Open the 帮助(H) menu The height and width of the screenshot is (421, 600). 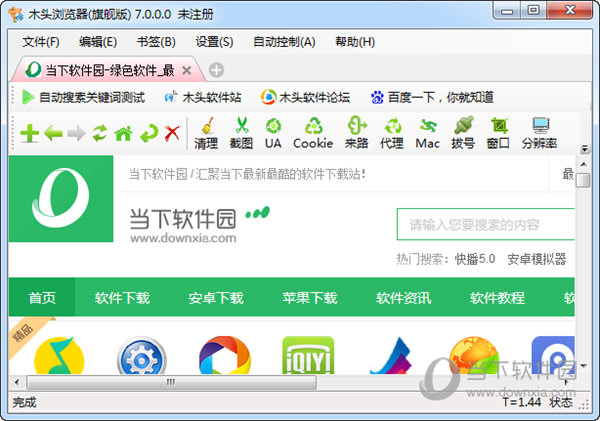coord(355,41)
